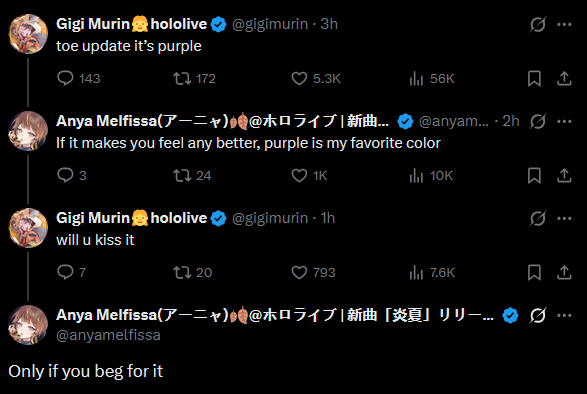
Task: Open Gigi Murin's avatar on first tweet
Action: (28, 34)
